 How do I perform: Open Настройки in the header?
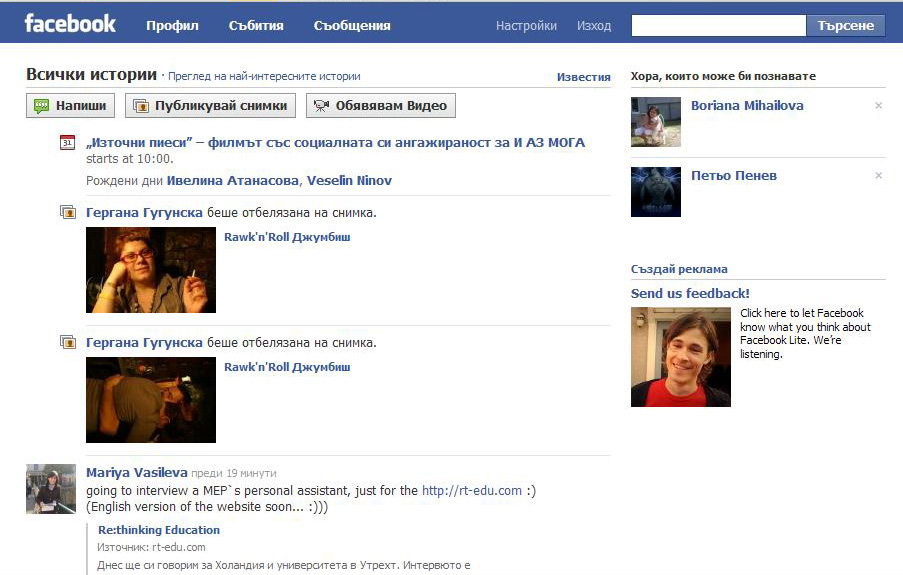click(526, 25)
